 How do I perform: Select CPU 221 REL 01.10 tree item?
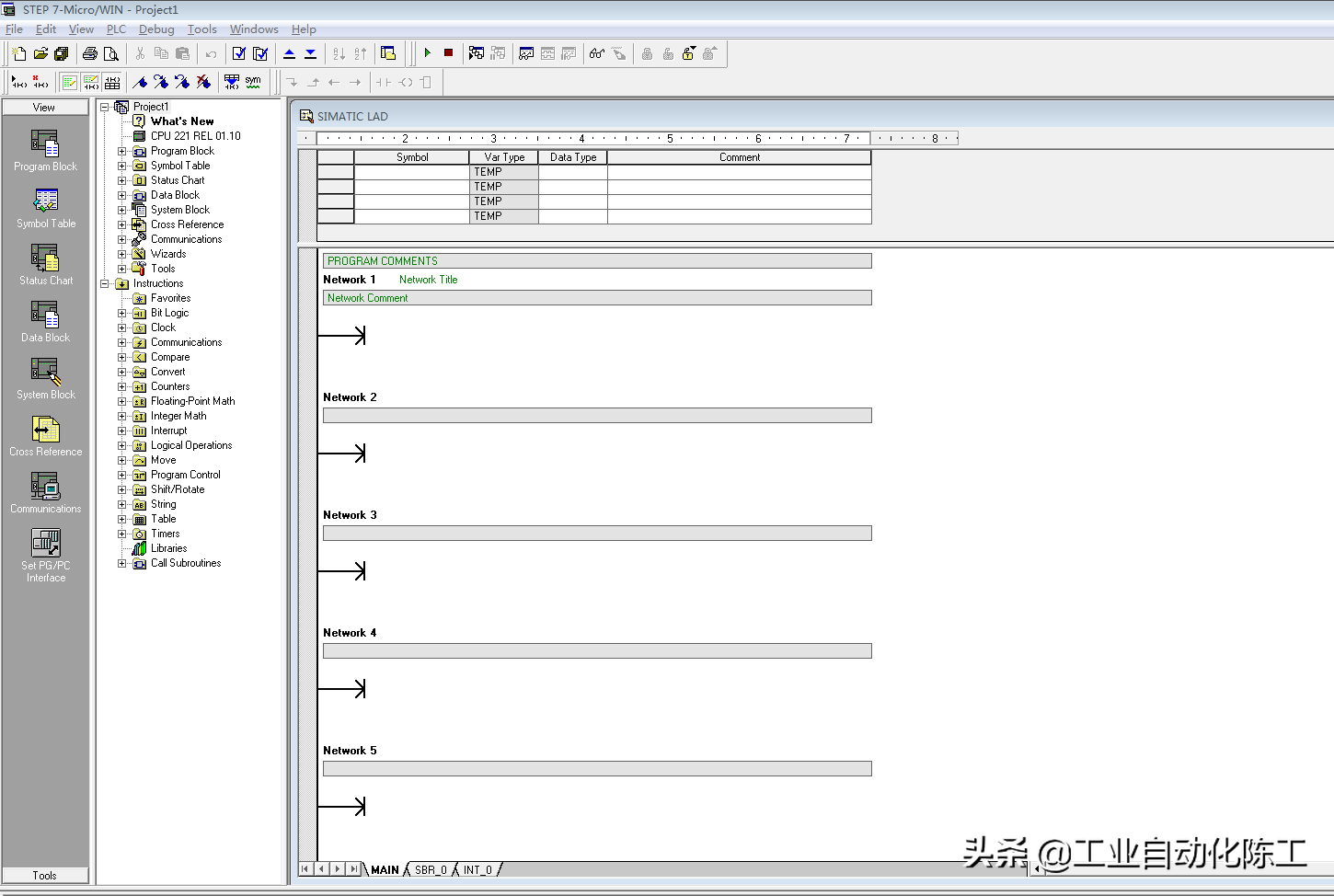[195, 136]
